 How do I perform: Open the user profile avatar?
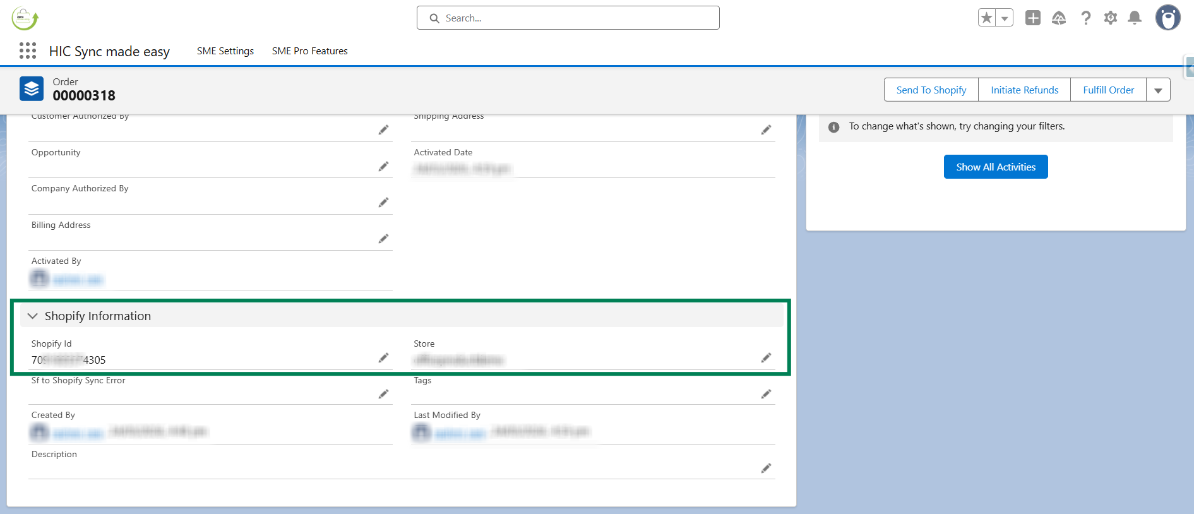pos(1168,18)
